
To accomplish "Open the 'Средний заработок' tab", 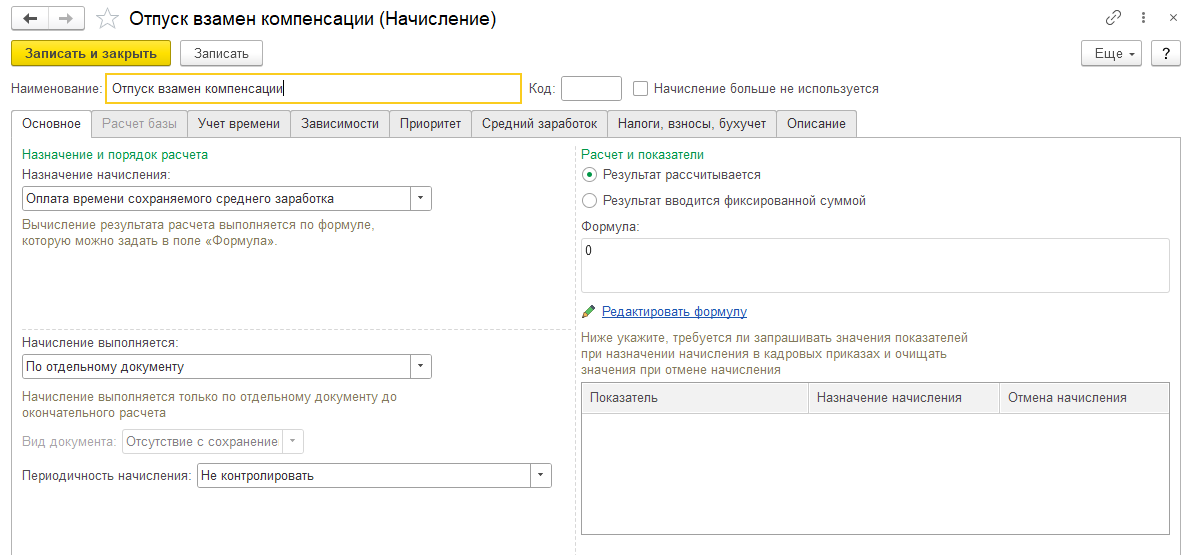I will (x=539, y=124).
